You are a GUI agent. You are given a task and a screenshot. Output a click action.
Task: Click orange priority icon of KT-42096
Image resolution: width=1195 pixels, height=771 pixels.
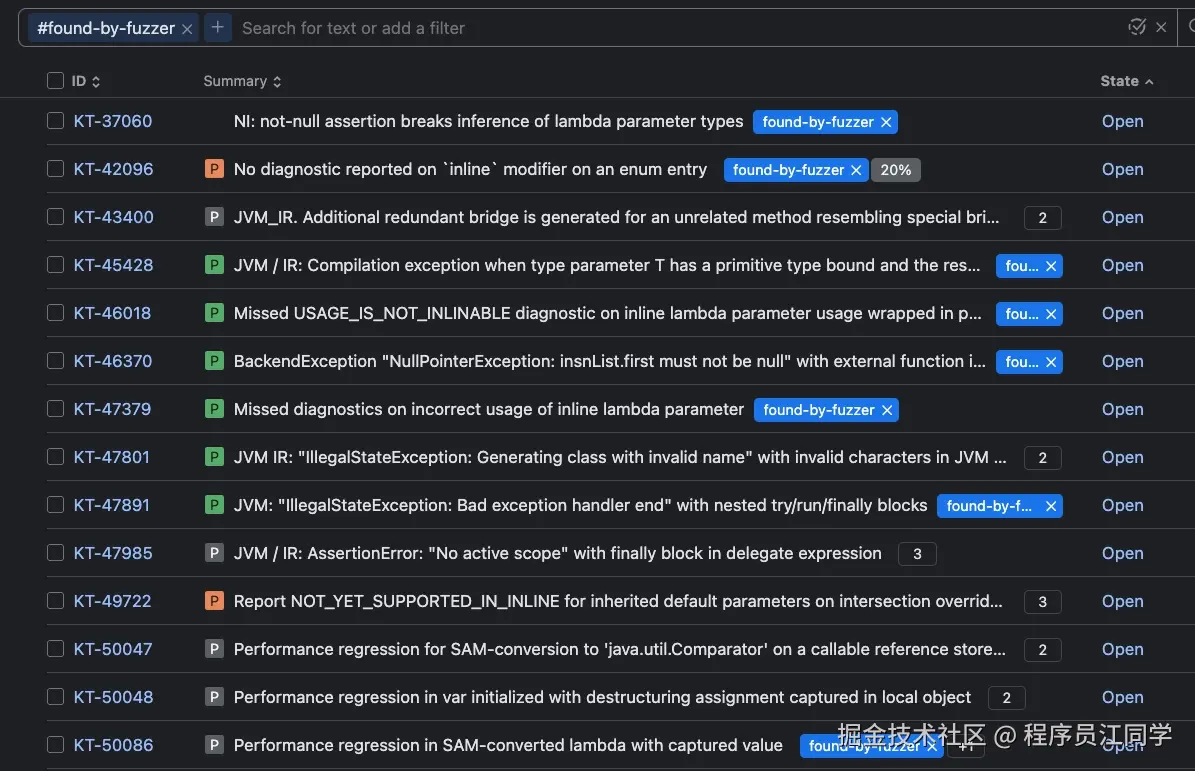click(x=214, y=169)
